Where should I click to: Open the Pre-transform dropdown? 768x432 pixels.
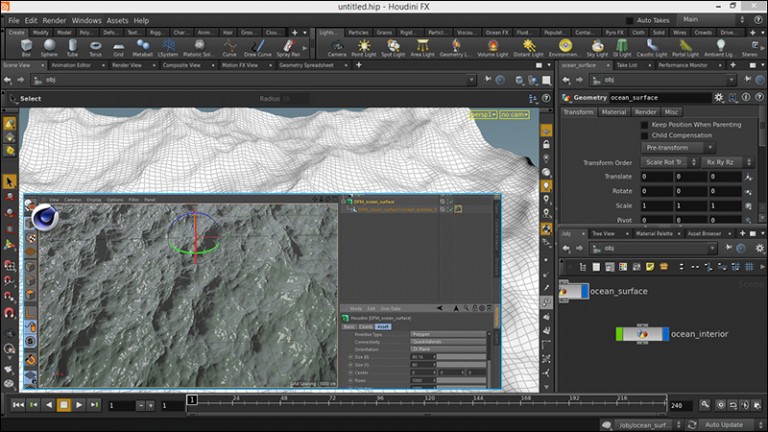[678, 147]
